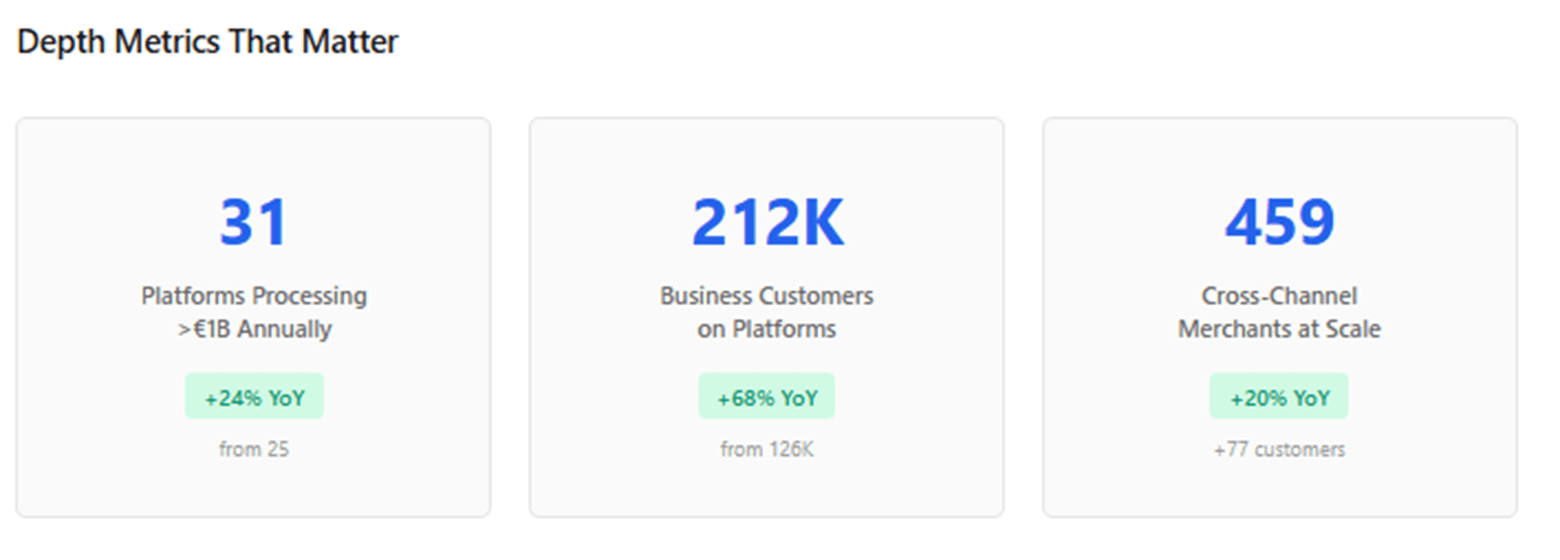
Task: Click the '+77 customers' footnote
Action: (x=1280, y=450)
